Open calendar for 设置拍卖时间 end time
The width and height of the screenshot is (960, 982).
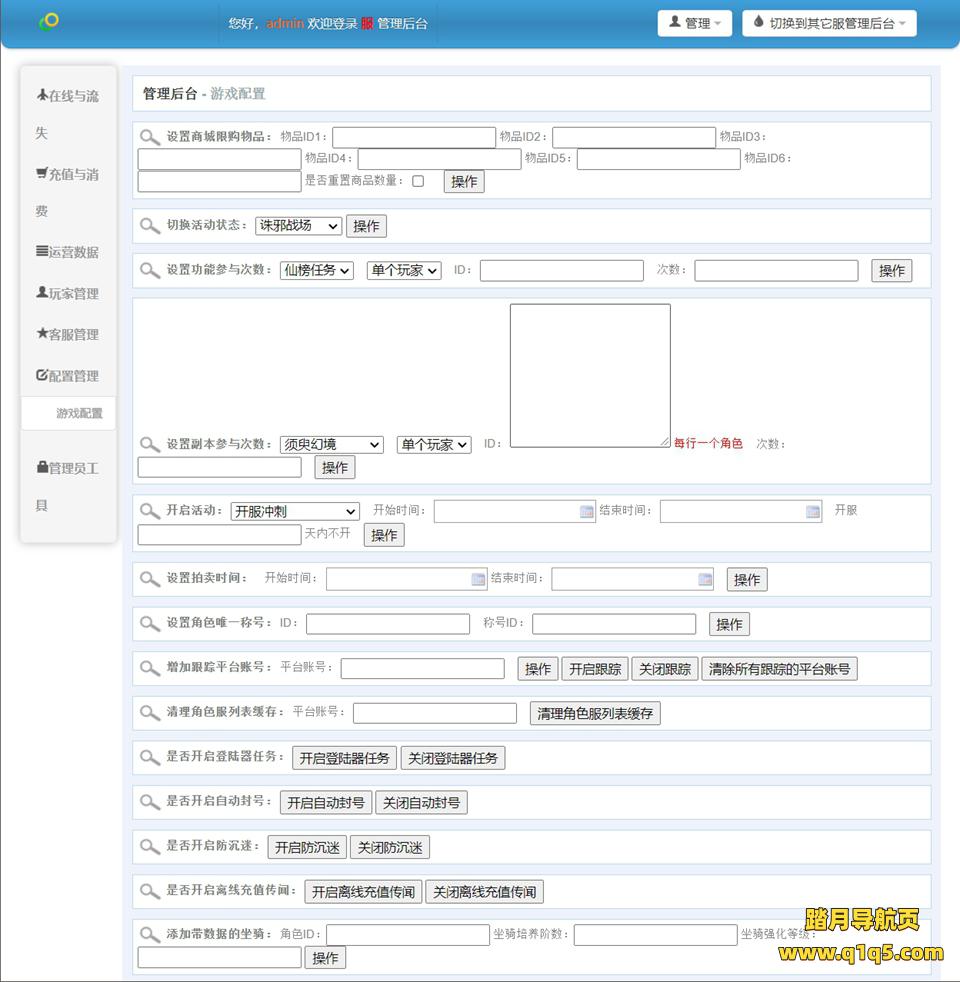(x=705, y=579)
